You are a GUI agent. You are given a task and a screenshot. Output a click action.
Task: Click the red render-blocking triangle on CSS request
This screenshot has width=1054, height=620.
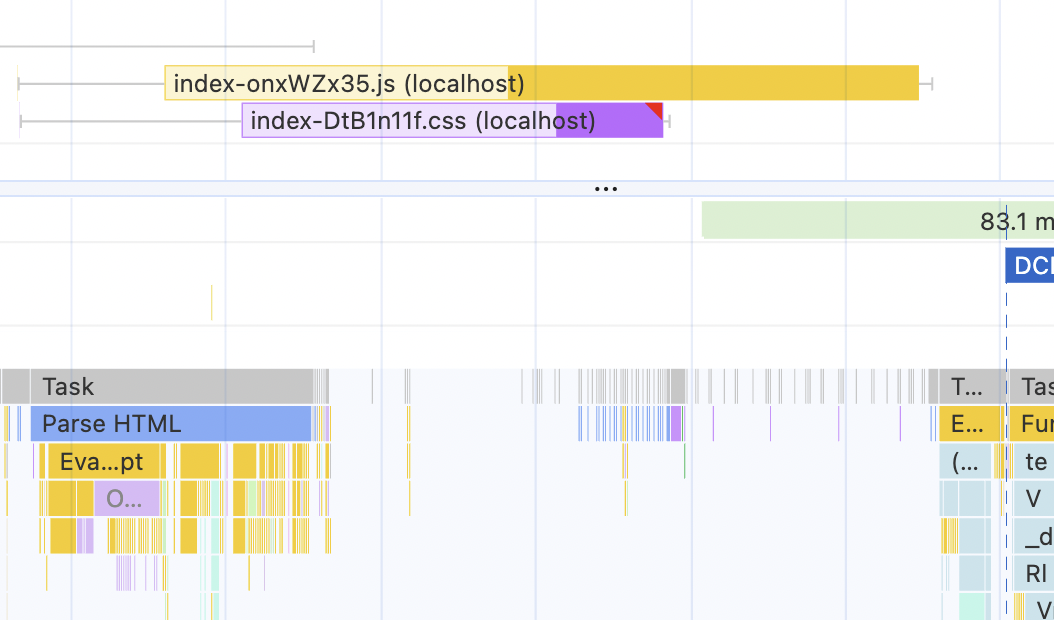[655, 109]
